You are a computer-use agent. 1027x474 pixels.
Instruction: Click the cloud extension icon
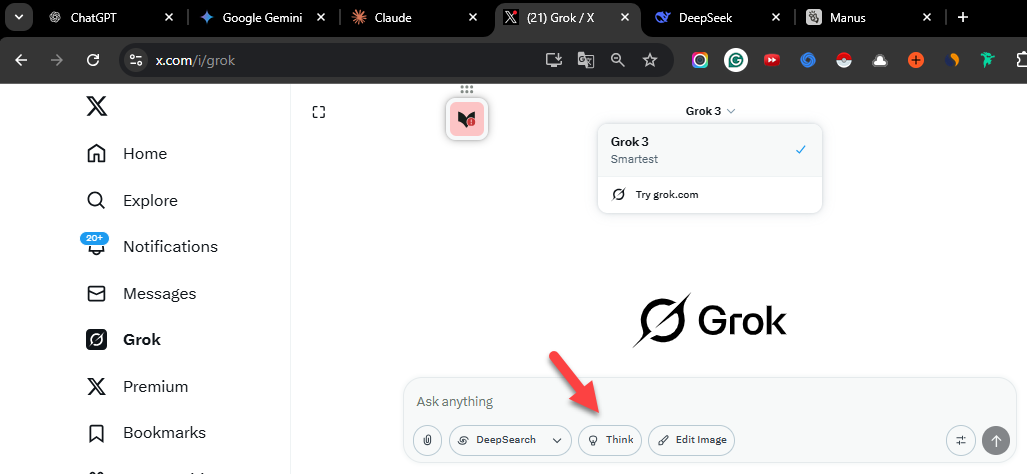click(880, 60)
